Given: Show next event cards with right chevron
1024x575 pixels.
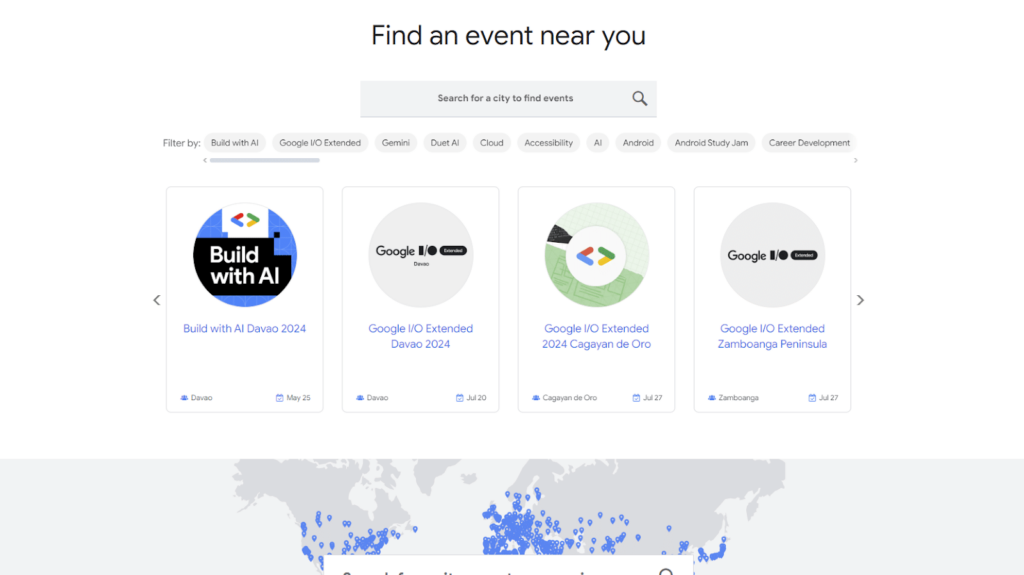Looking at the screenshot, I should click(x=860, y=300).
